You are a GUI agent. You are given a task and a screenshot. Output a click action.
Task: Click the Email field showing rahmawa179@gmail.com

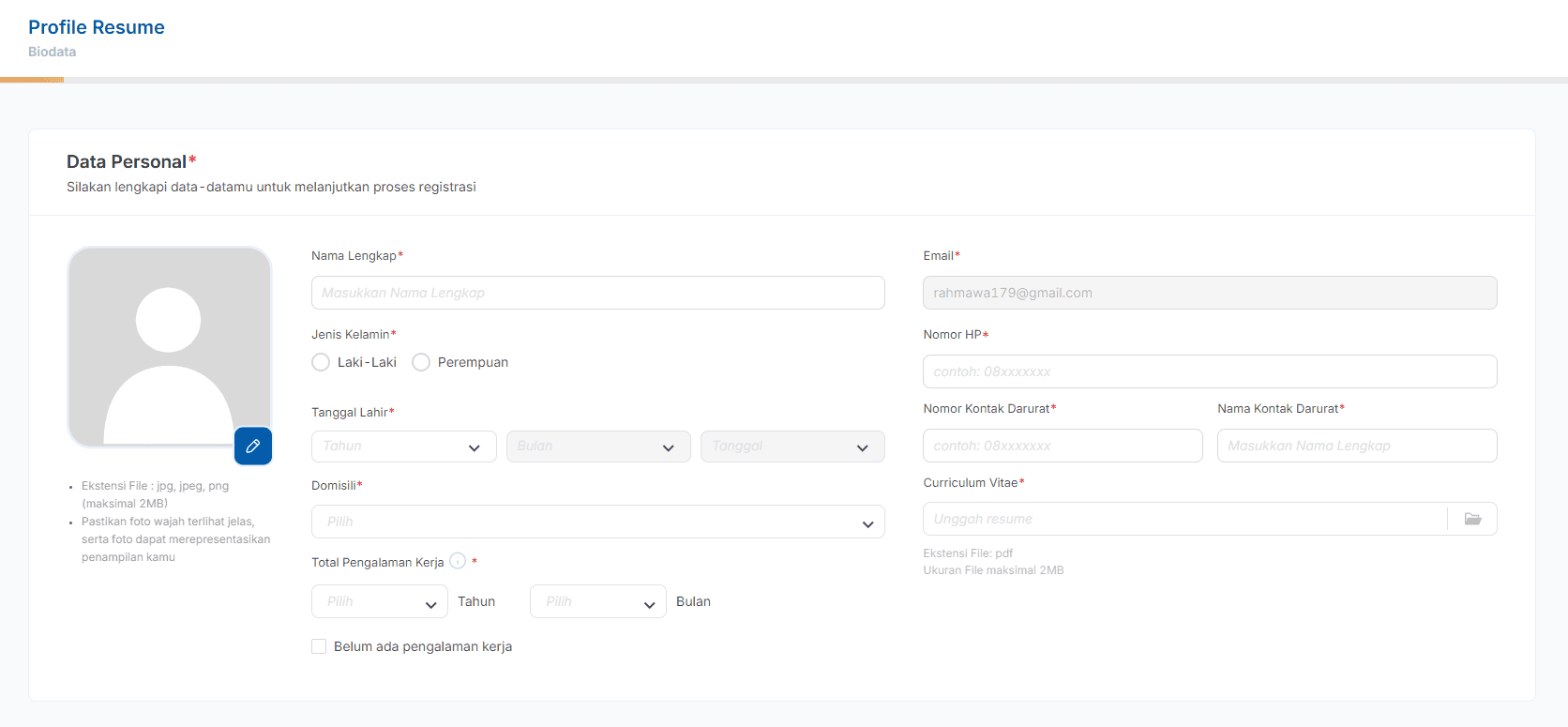[1209, 293]
